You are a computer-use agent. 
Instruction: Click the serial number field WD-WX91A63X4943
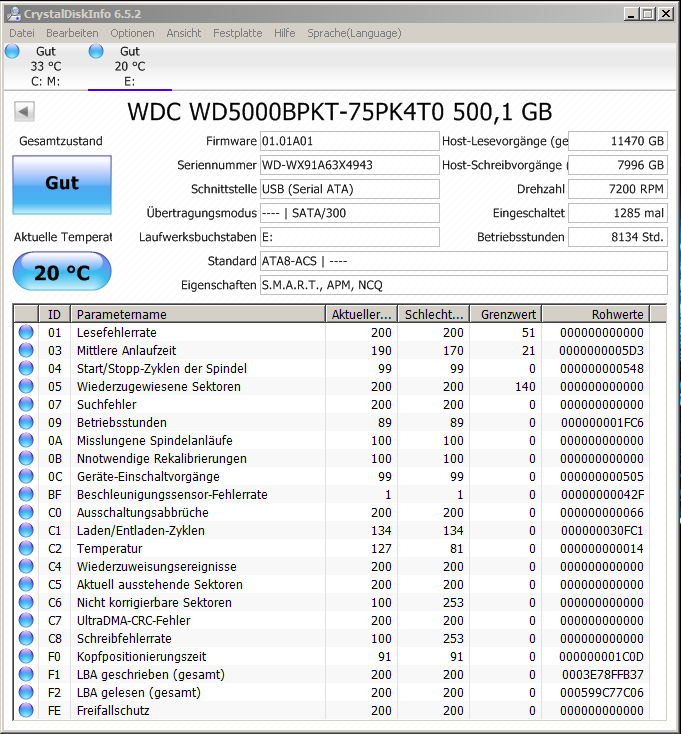click(x=349, y=165)
